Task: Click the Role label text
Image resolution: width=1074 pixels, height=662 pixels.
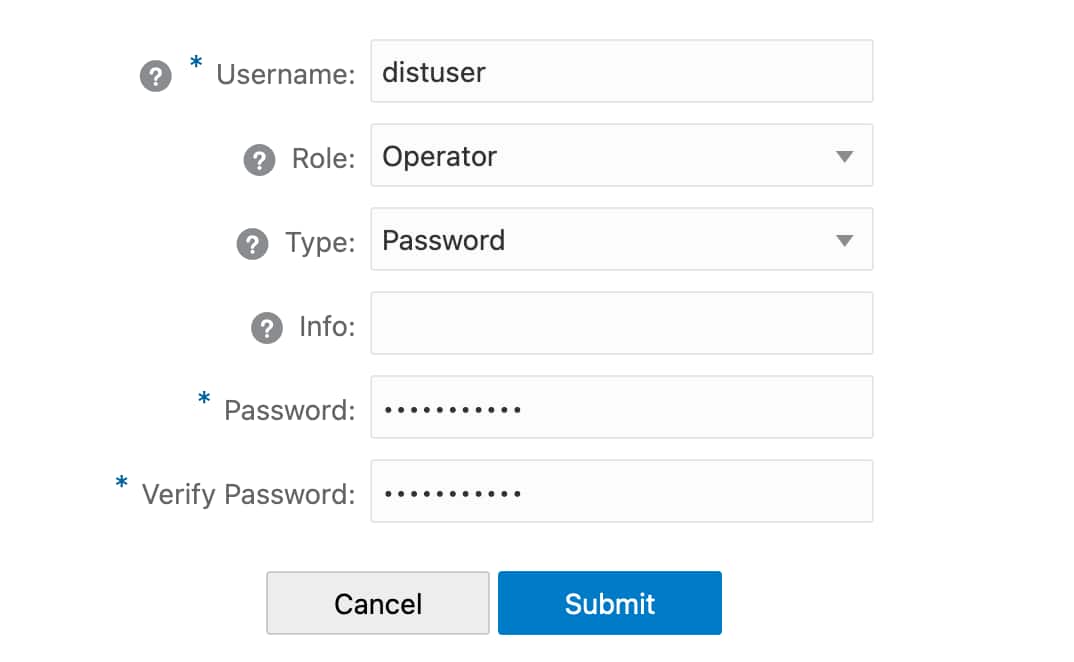Action: point(323,159)
